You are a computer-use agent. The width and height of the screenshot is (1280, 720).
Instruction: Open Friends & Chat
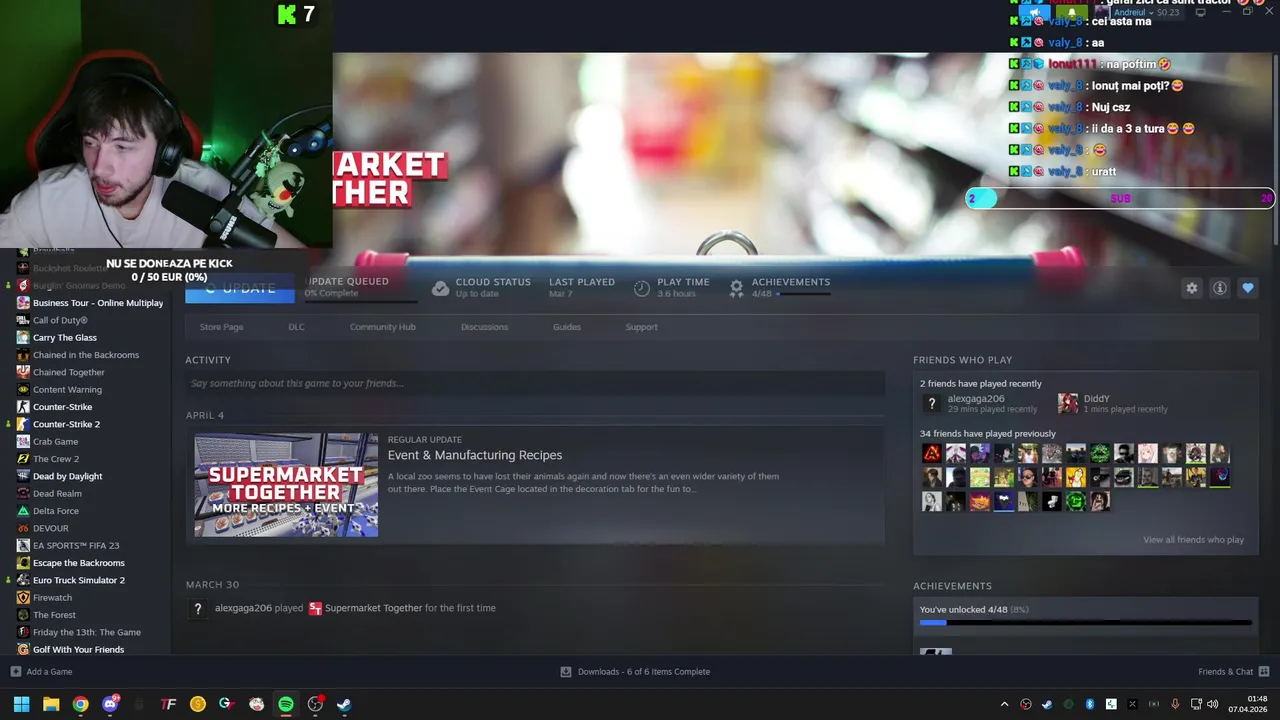click(x=1233, y=672)
